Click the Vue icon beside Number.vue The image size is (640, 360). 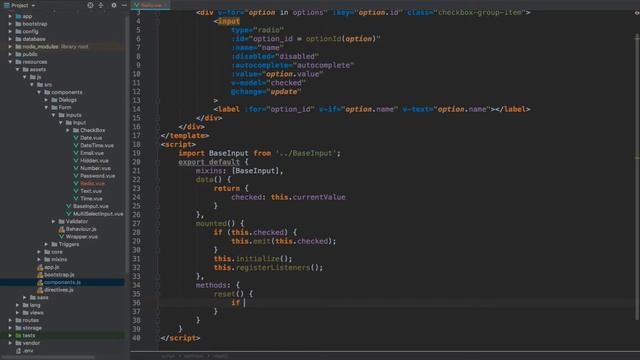click(x=76, y=168)
